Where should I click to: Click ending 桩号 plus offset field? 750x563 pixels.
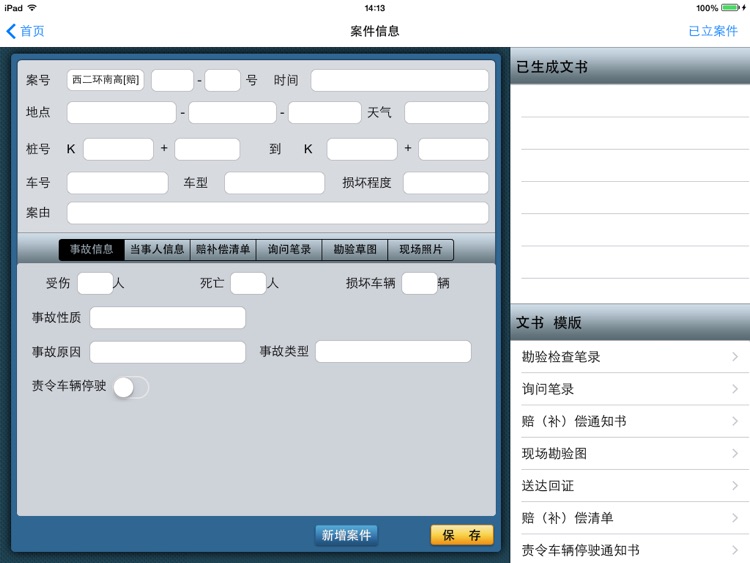(453, 149)
